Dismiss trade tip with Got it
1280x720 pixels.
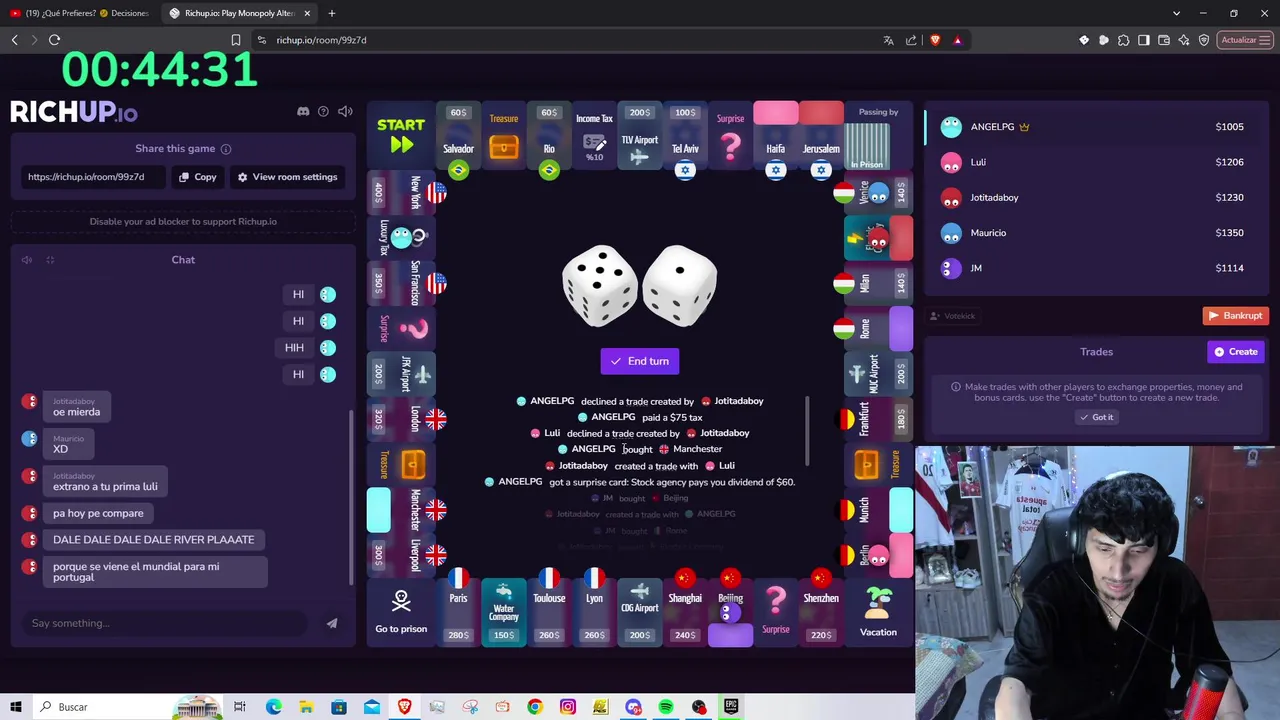coord(1096,417)
